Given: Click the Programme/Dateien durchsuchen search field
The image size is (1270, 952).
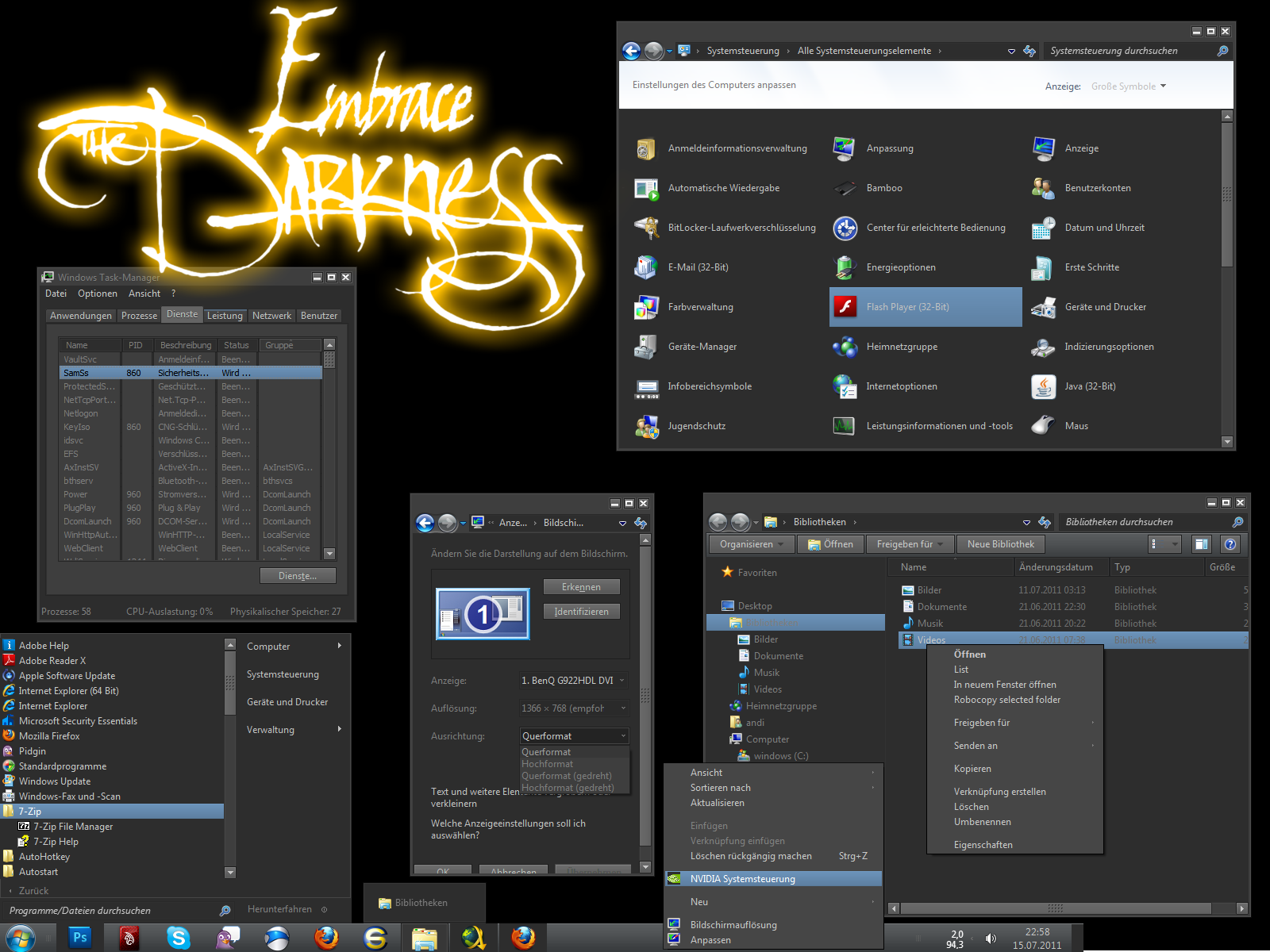Looking at the screenshot, I should click(x=111, y=911).
